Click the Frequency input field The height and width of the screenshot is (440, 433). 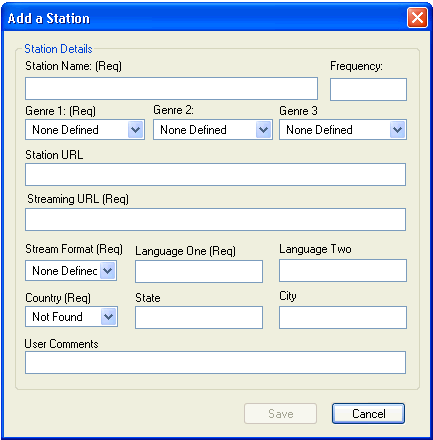click(x=368, y=89)
